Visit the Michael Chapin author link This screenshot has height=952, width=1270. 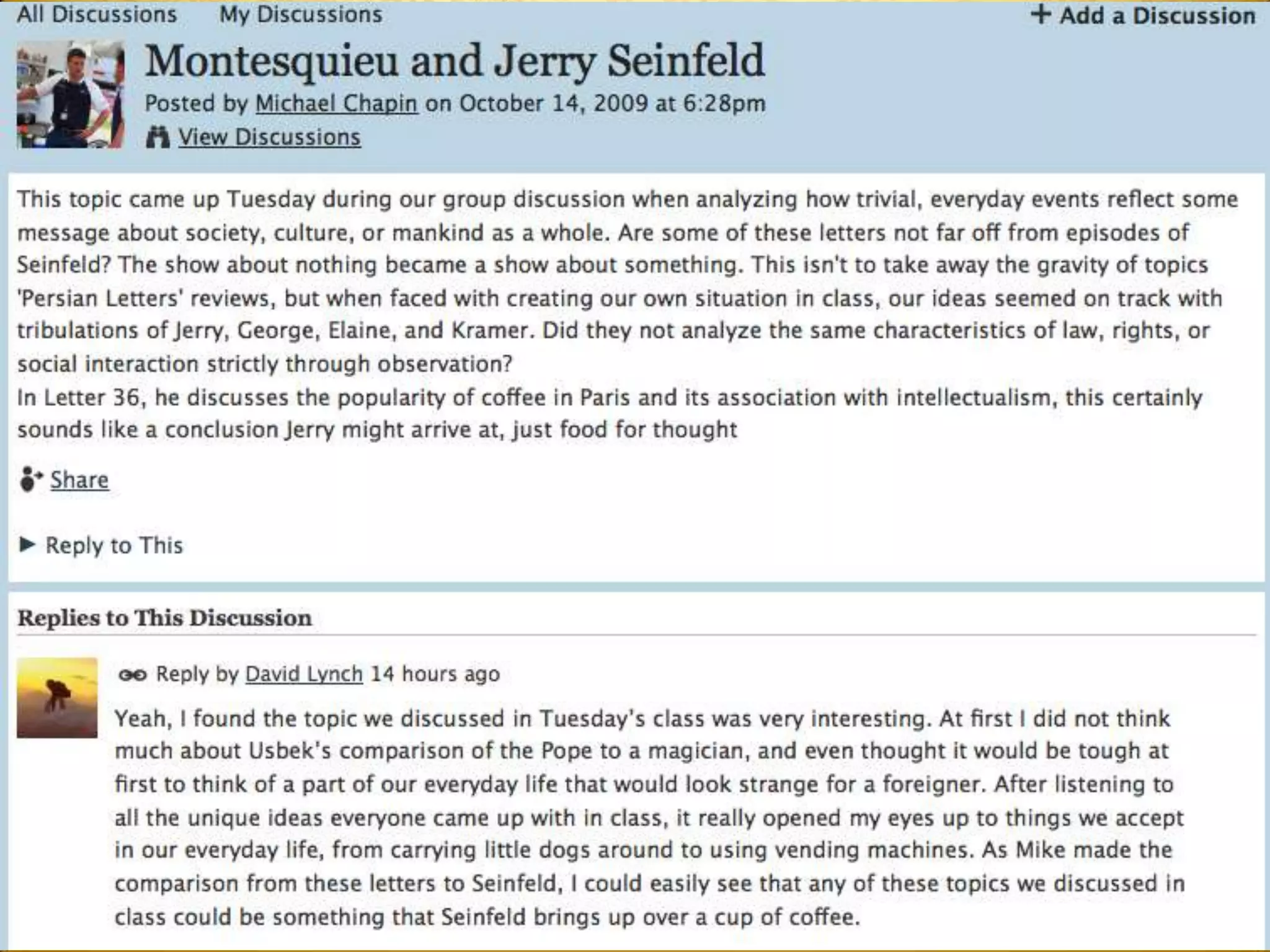click(x=336, y=104)
